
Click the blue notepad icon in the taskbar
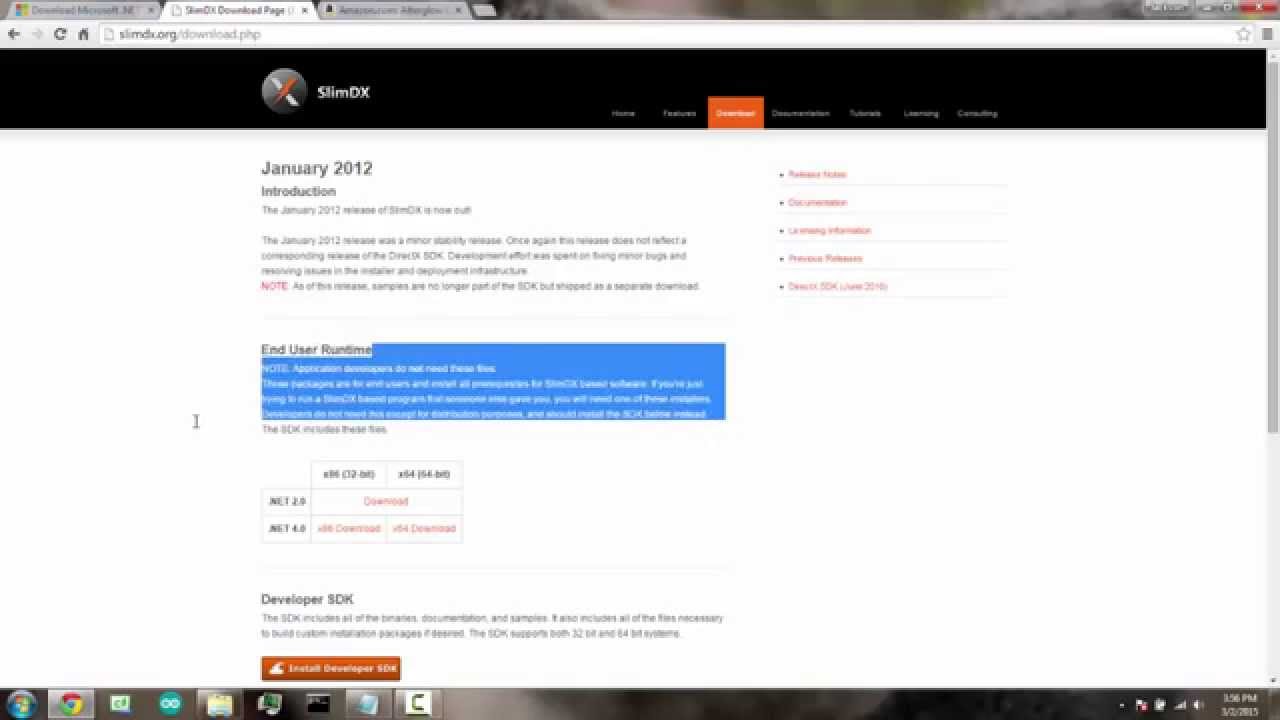tap(368, 704)
